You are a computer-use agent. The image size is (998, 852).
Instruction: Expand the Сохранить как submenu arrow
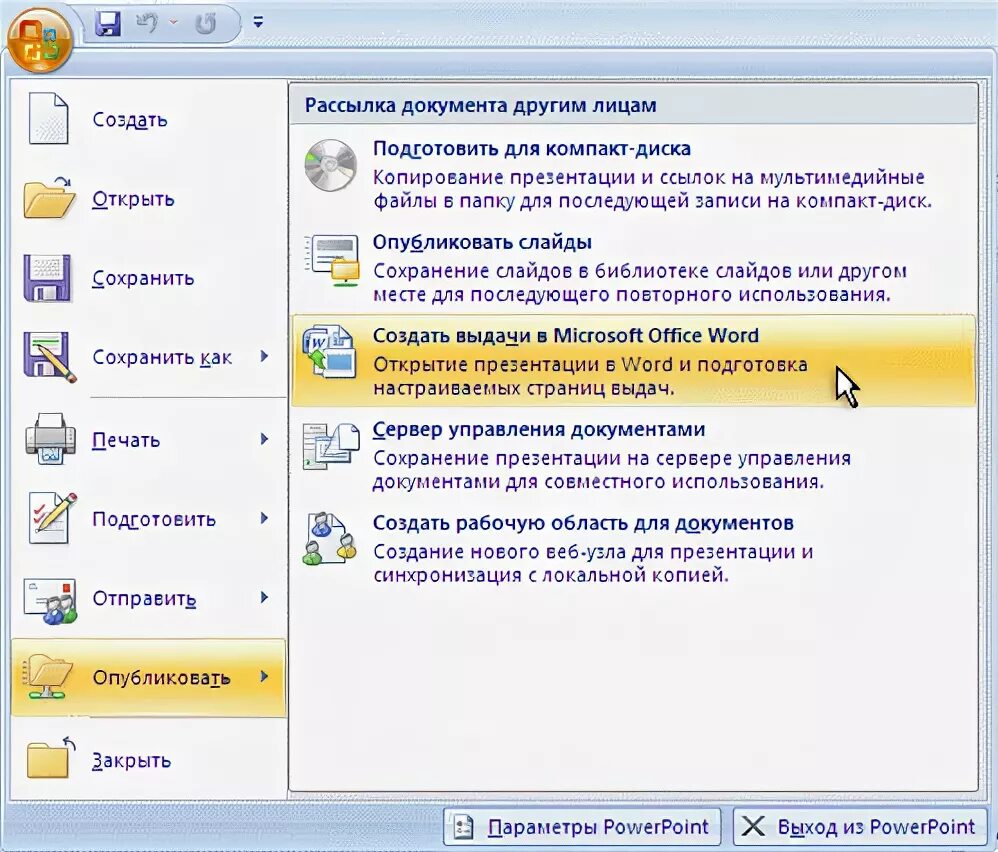(x=264, y=356)
